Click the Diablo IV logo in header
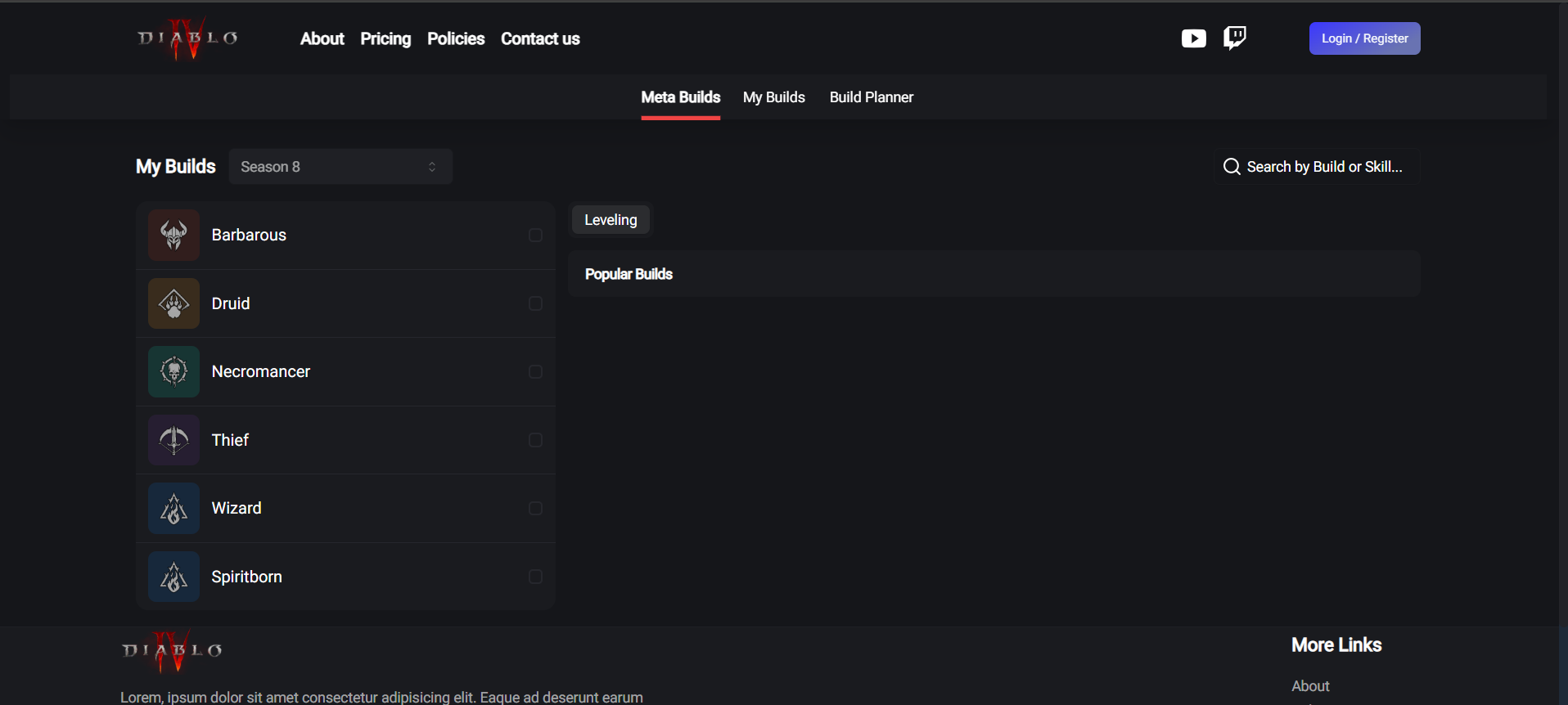Screen dimensions: 1568x705 (187, 38)
